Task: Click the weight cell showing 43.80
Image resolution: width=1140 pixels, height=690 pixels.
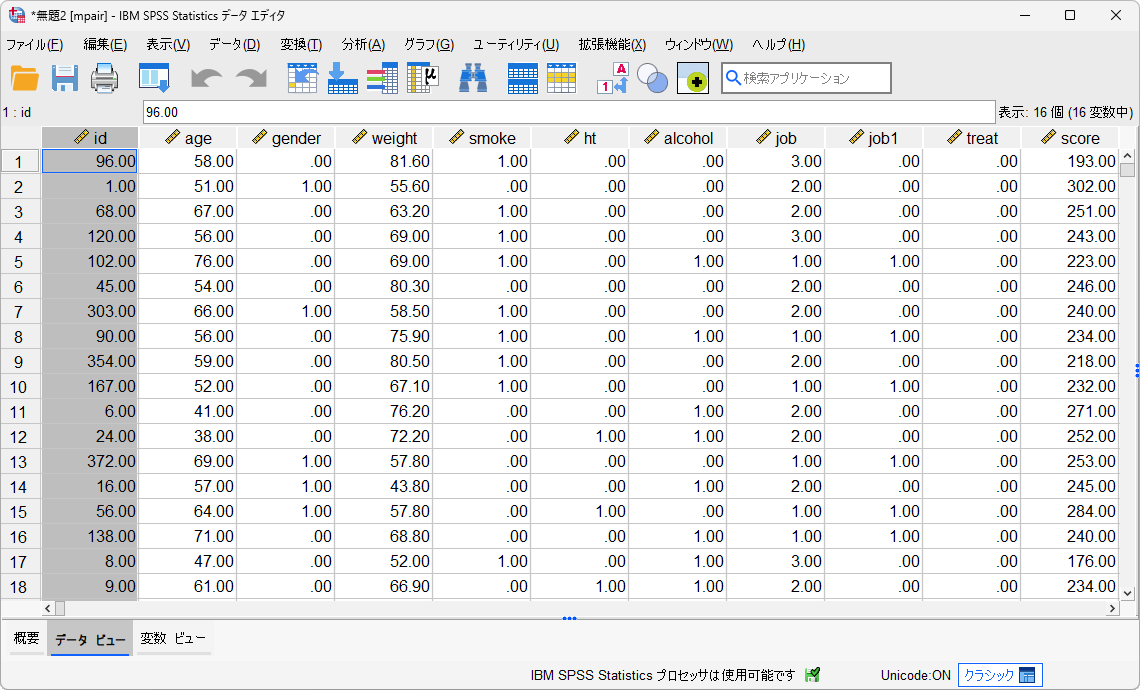Action: click(384, 486)
